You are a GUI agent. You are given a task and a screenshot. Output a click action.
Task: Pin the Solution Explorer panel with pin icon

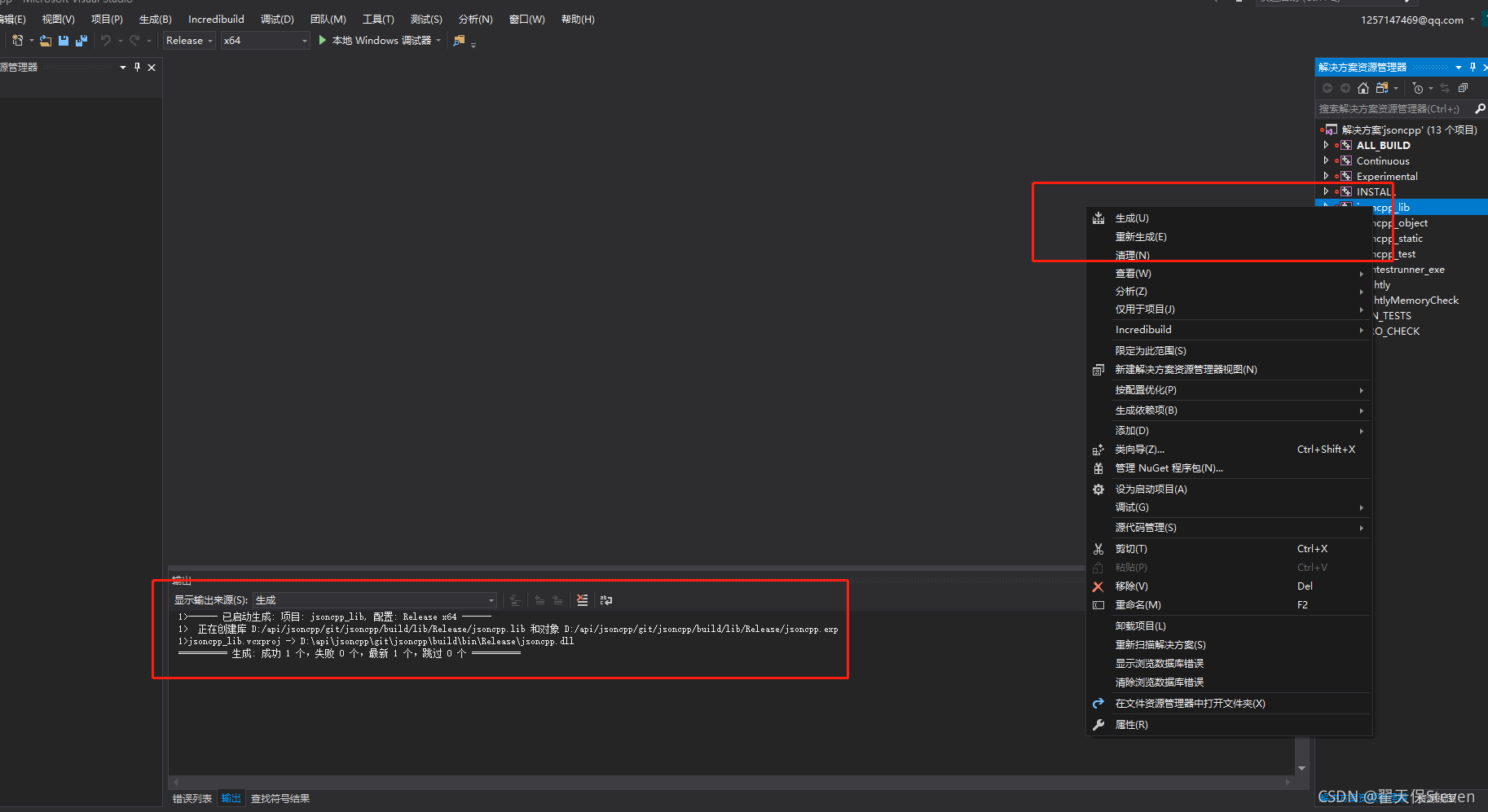tap(1473, 67)
